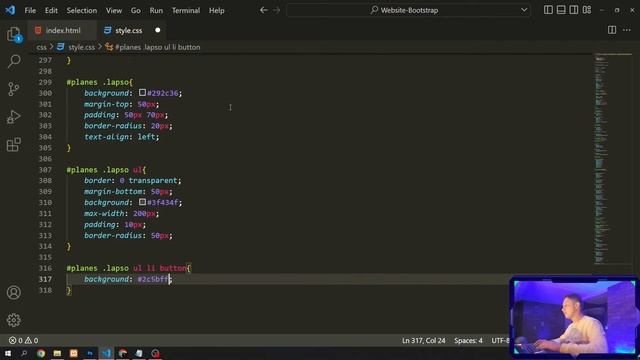
Task: Click the errors and warnings status indicator
Action: click(x=24, y=340)
